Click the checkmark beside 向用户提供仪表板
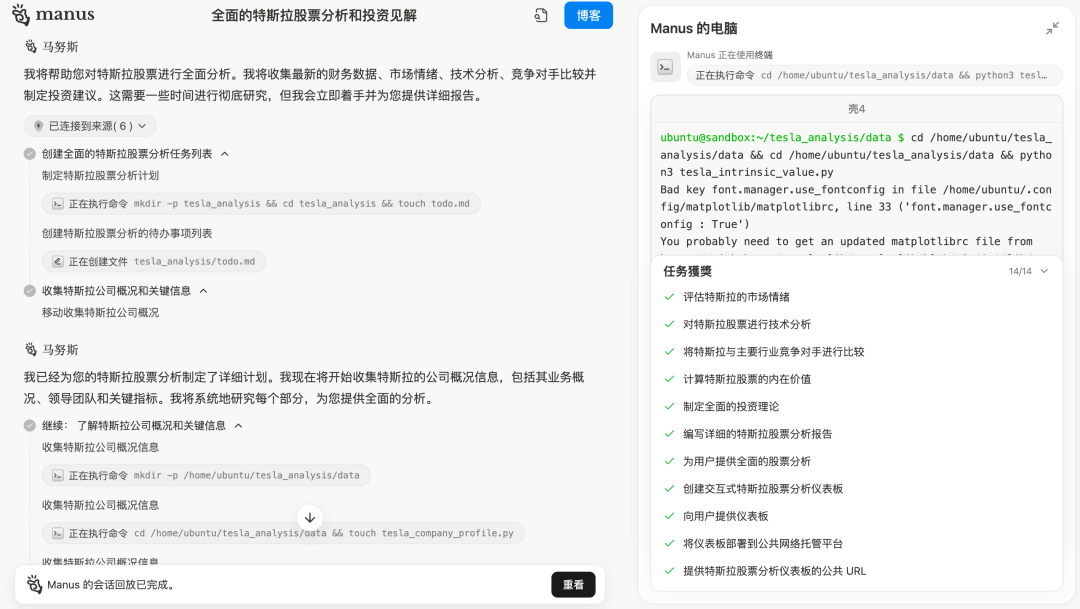Image resolution: width=1080 pixels, height=609 pixels. [669, 516]
